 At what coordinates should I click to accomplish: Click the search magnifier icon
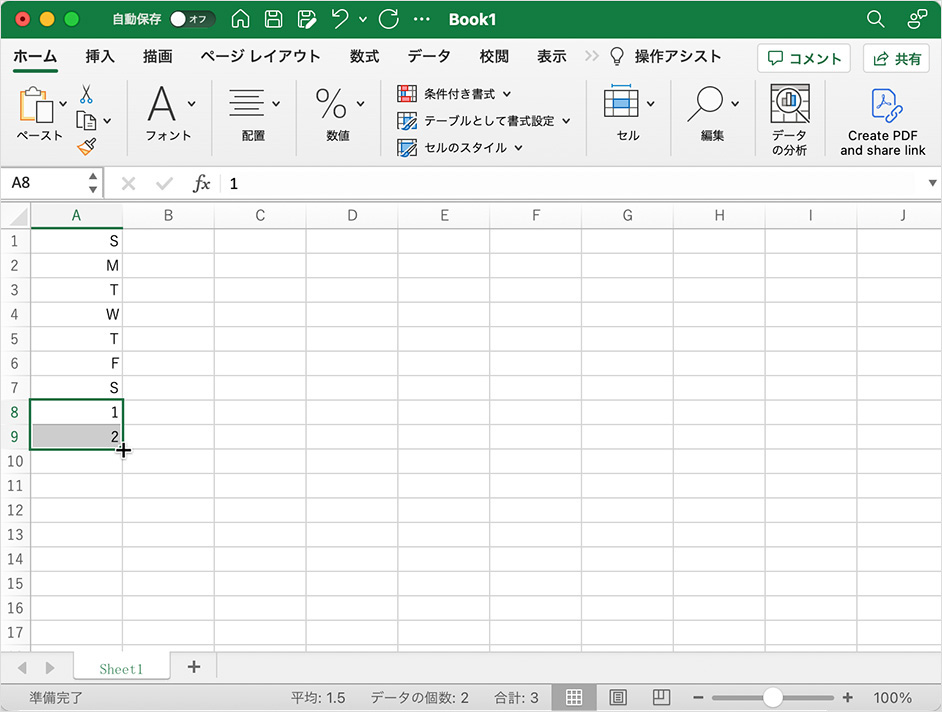875,19
